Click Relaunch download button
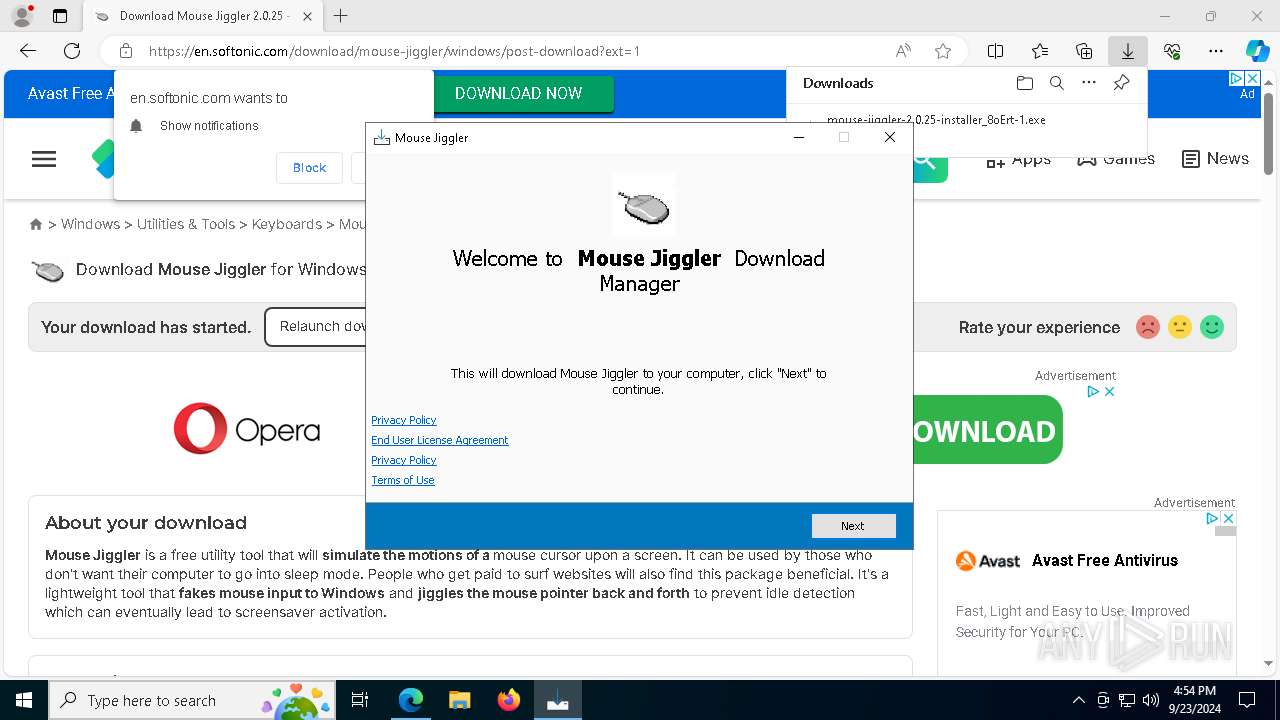This screenshot has height=720, width=1280. 316,327
